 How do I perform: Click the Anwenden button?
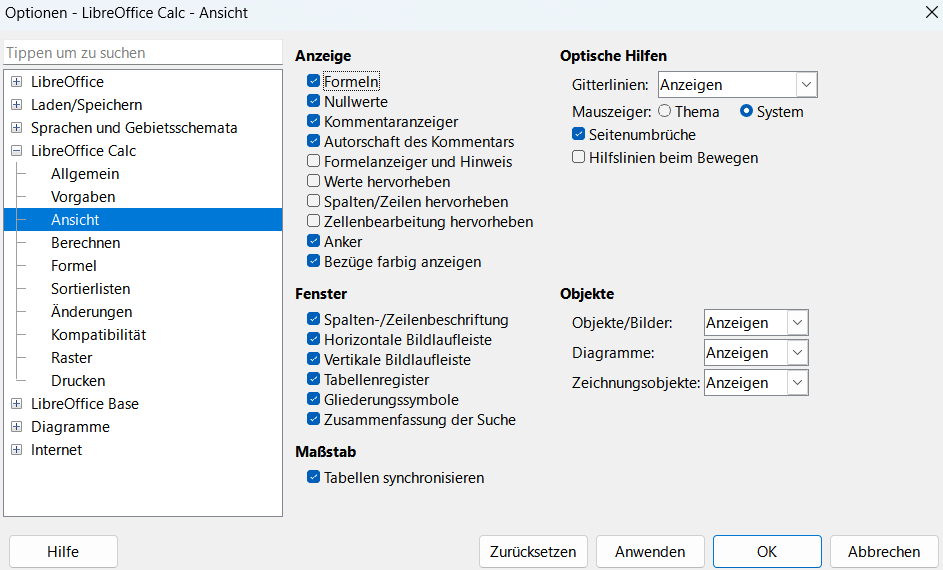[x=650, y=551]
